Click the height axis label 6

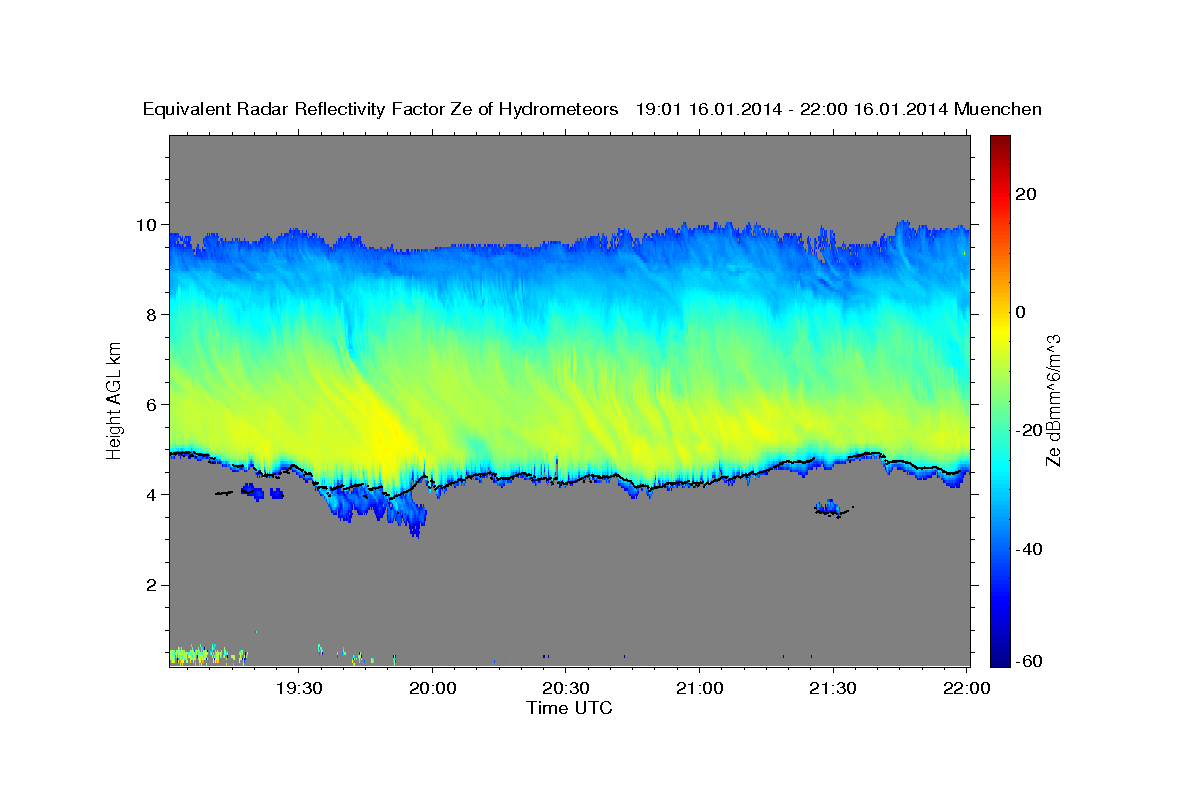click(153, 404)
